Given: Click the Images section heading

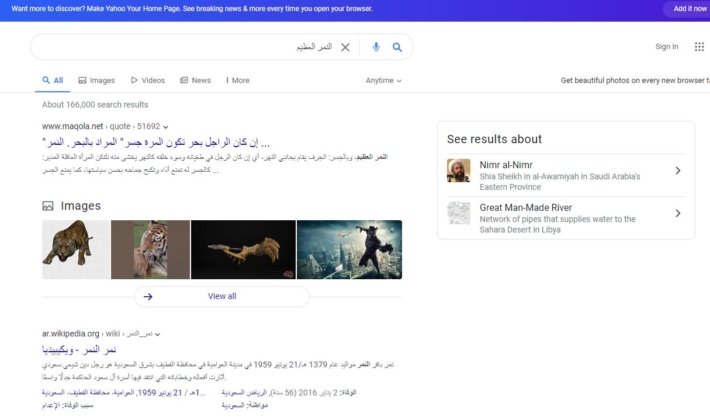Looking at the screenshot, I should tap(81, 206).
